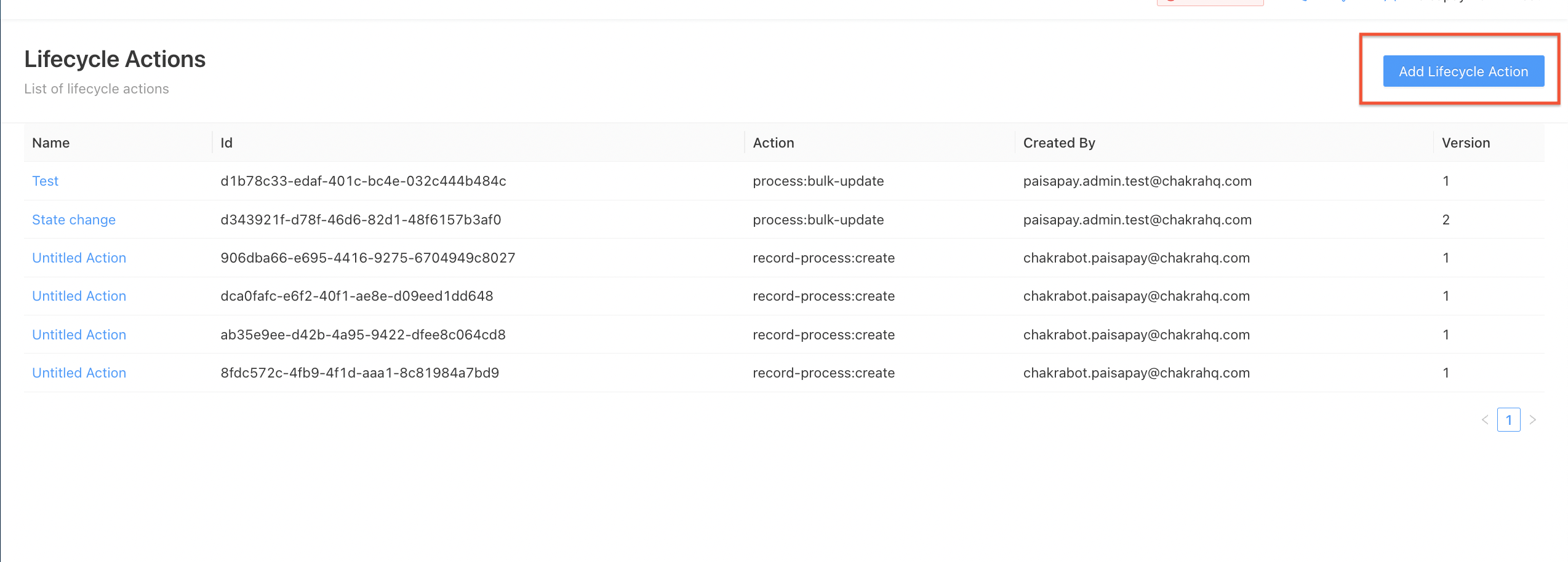Click the previous page arrow in pagination
The width and height of the screenshot is (1568, 562).
click(1485, 419)
